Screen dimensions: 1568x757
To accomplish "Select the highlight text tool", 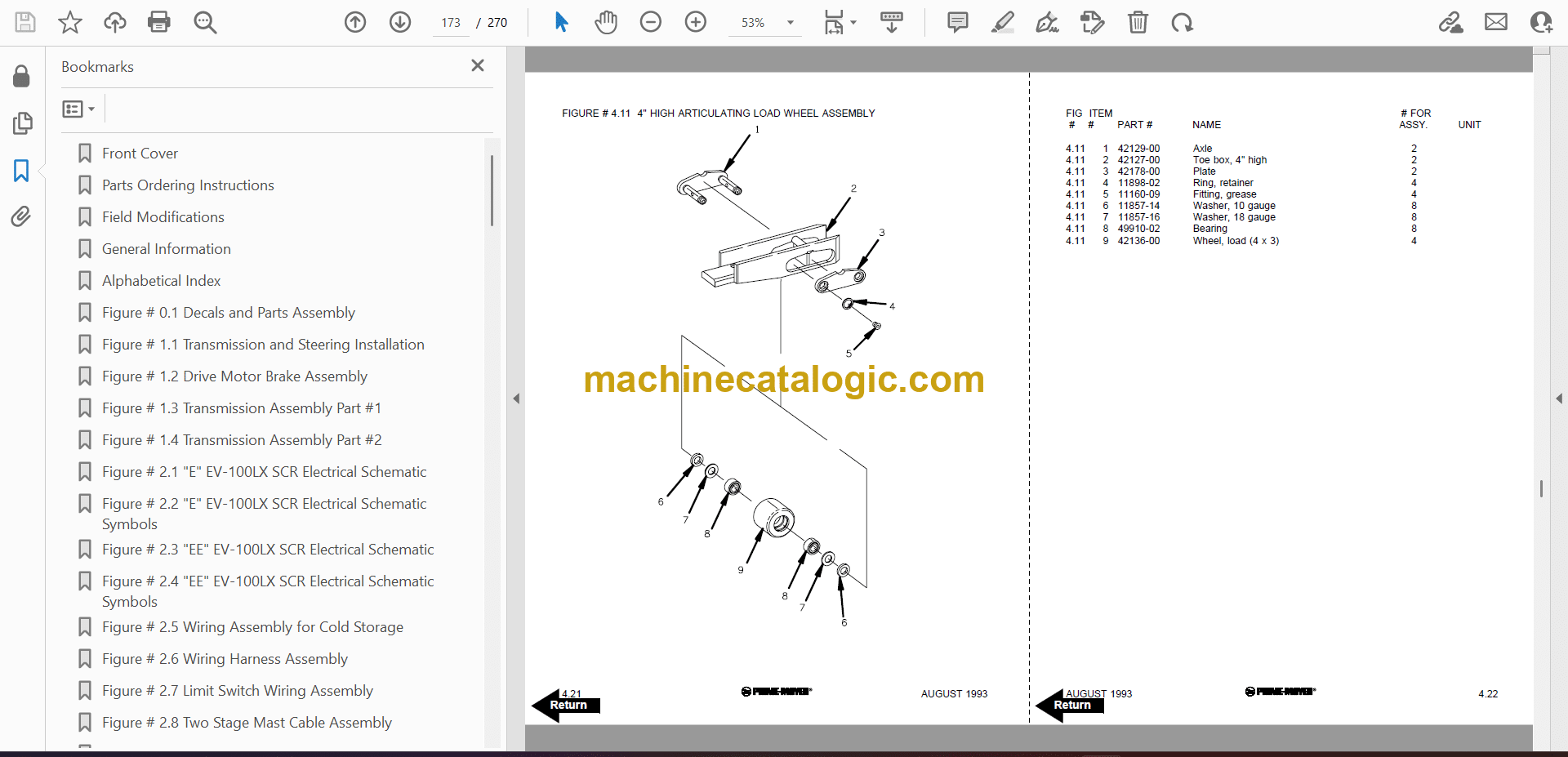I will click(x=1002, y=22).
